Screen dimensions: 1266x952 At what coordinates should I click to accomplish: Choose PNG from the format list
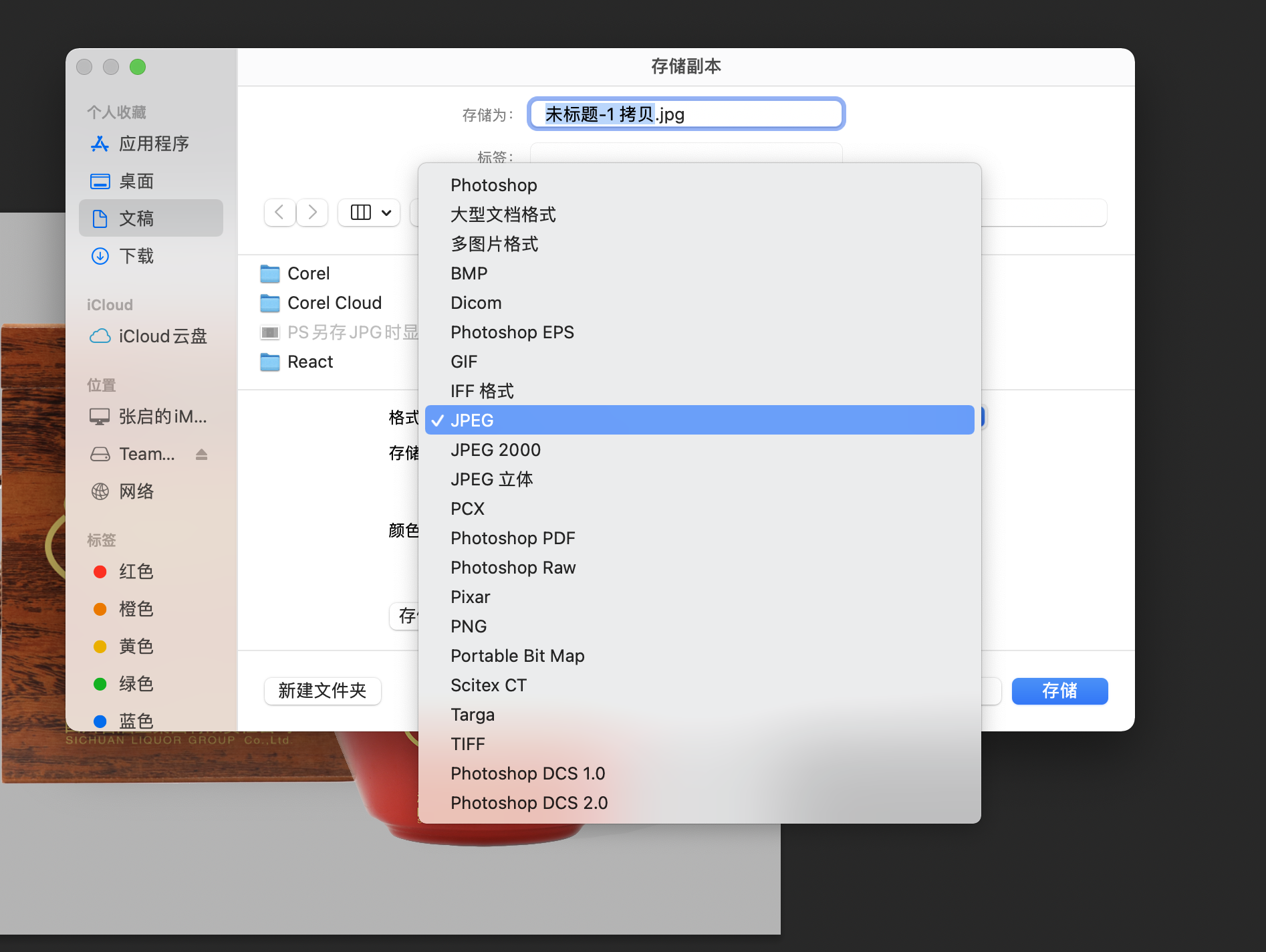[469, 626]
